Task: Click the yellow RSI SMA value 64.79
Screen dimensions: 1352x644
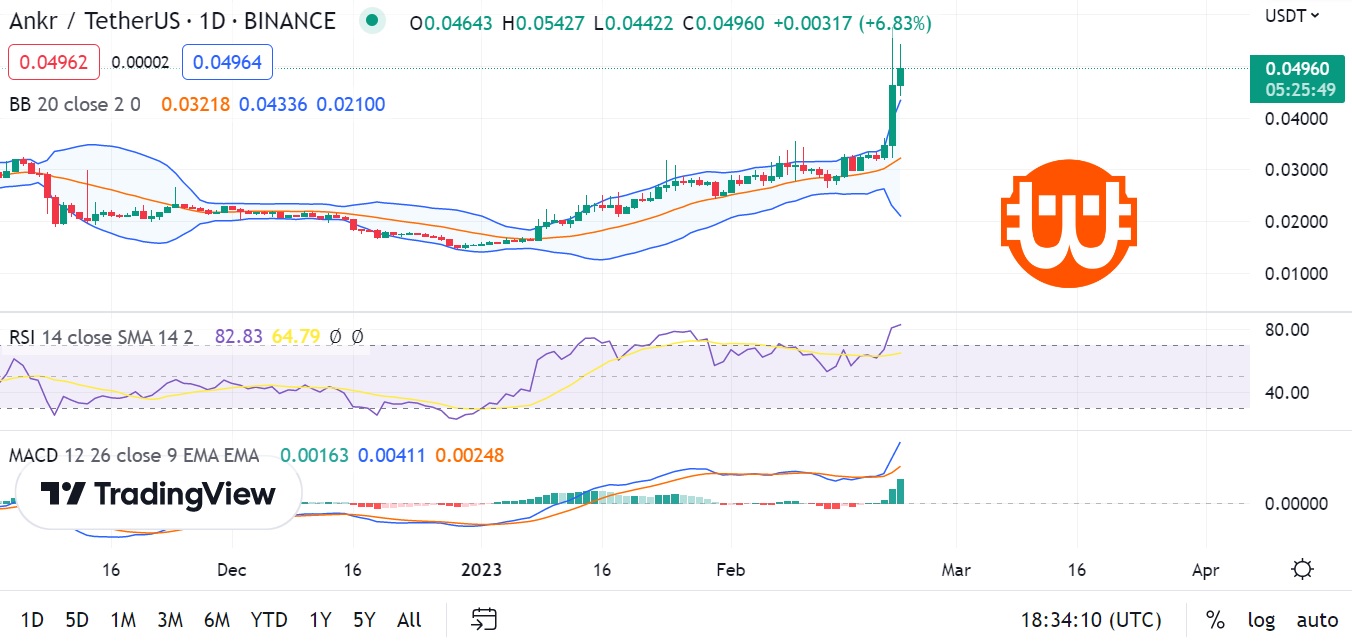Action: tap(296, 337)
